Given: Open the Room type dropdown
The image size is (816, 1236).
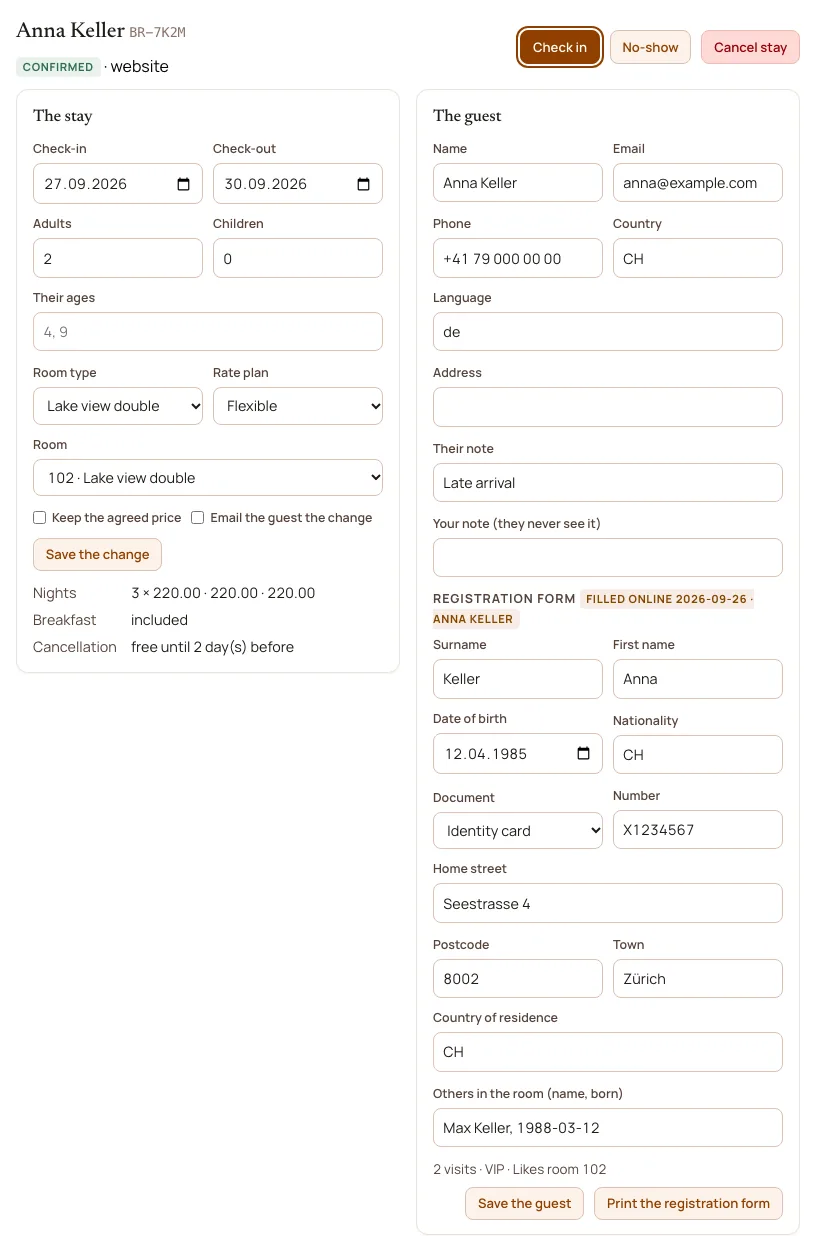Looking at the screenshot, I should pyautogui.click(x=118, y=406).
